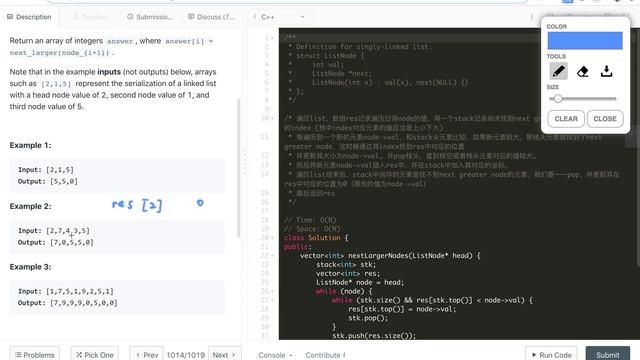Click the '1014/1019' problem counter
The image size is (640, 360).
186,355
